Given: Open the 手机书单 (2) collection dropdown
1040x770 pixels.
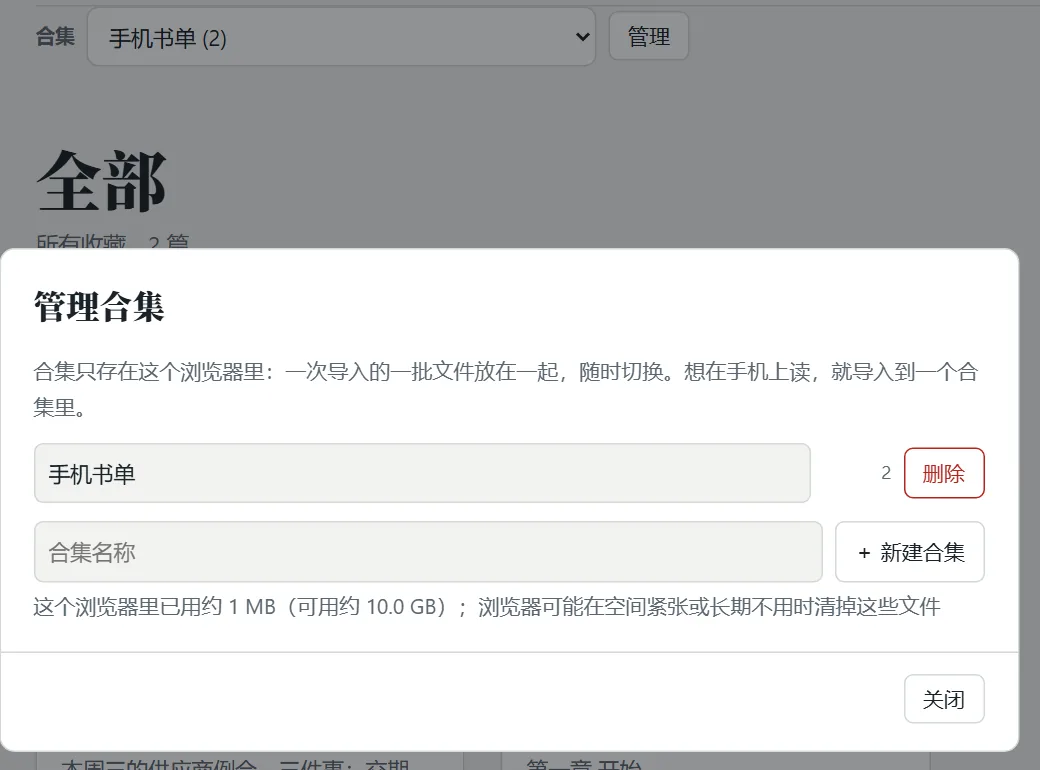Looking at the screenshot, I should click(x=341, y=37).
